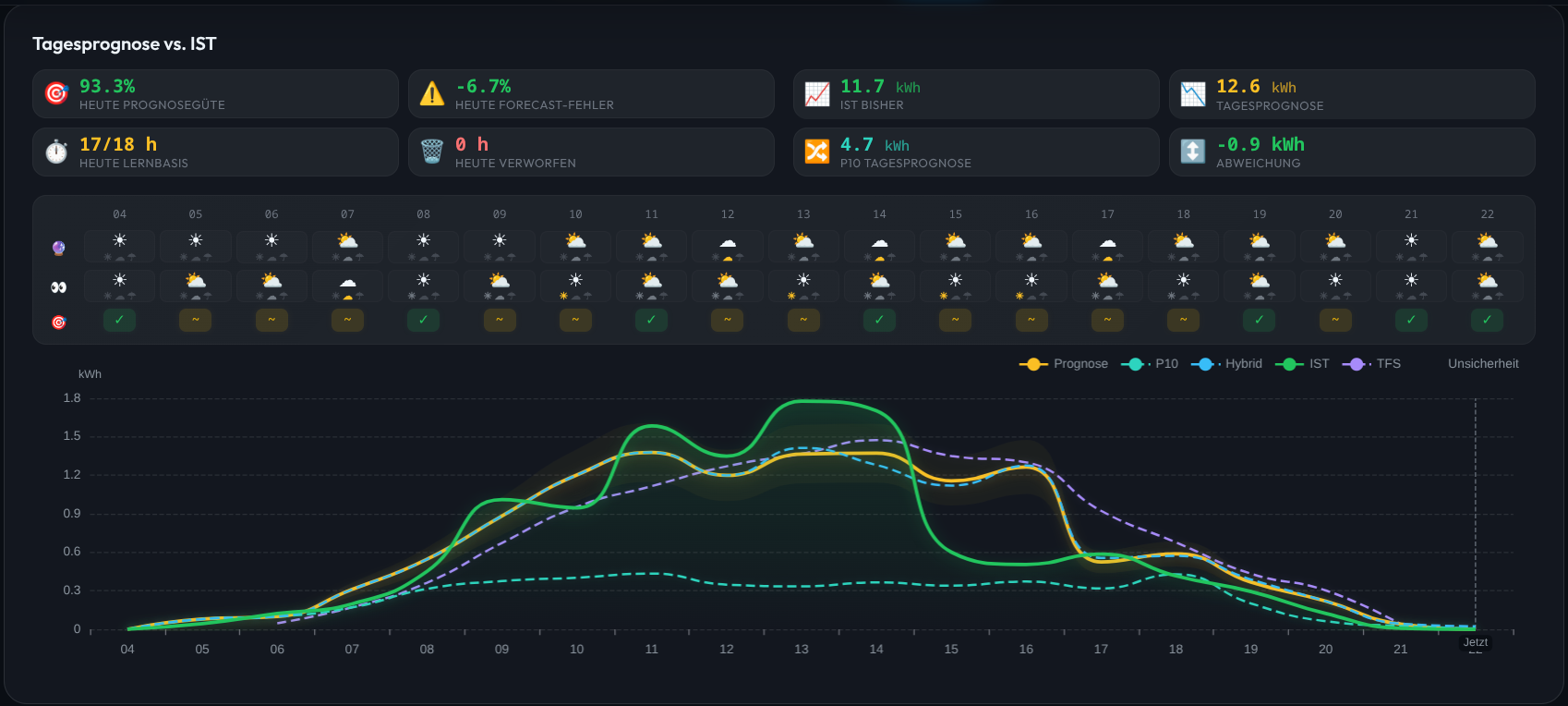
Task: Select the forecast sun icon for hour 04
Action: tap(119, 240)
